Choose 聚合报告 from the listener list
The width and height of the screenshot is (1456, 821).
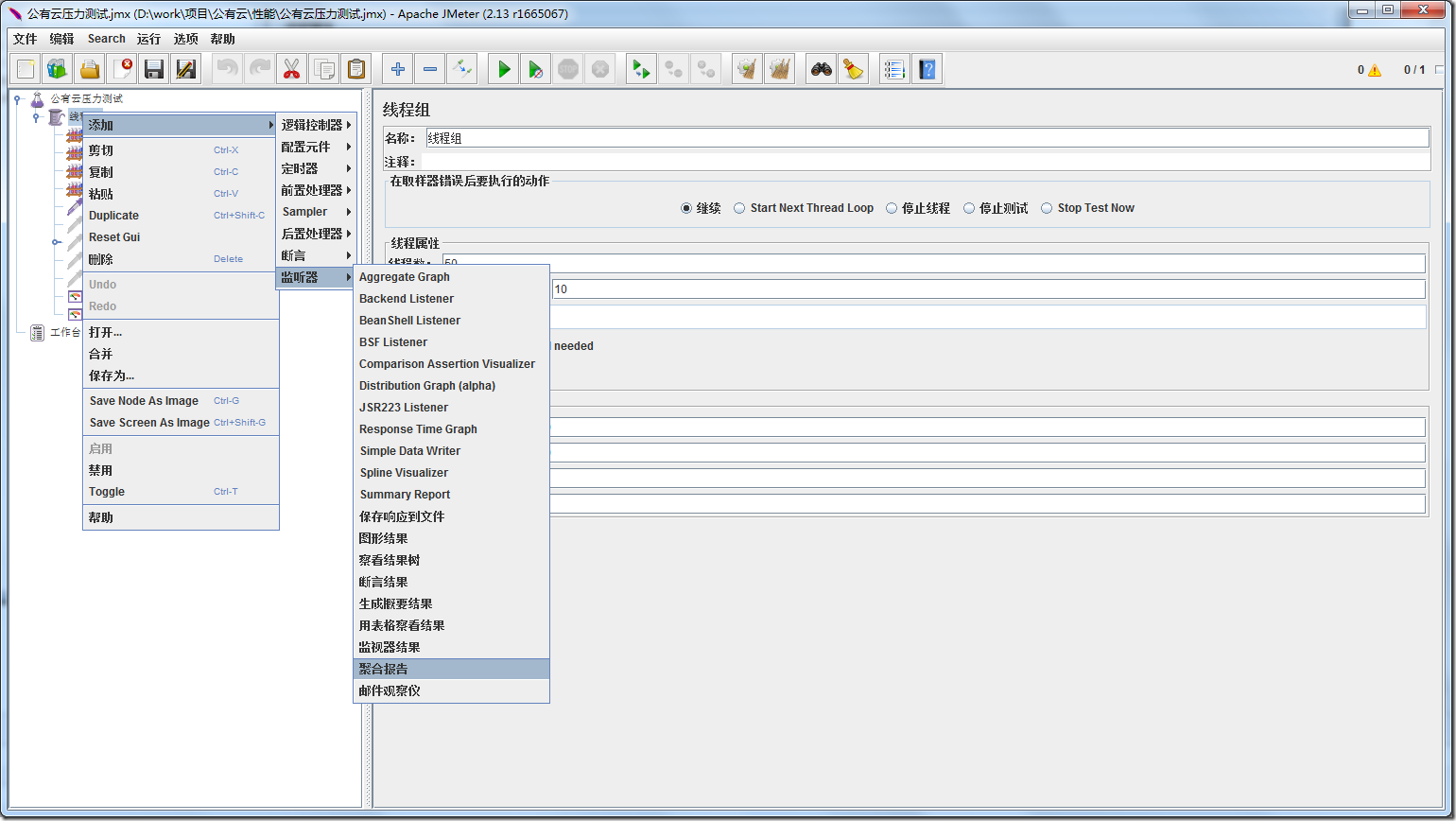[451, 669]
